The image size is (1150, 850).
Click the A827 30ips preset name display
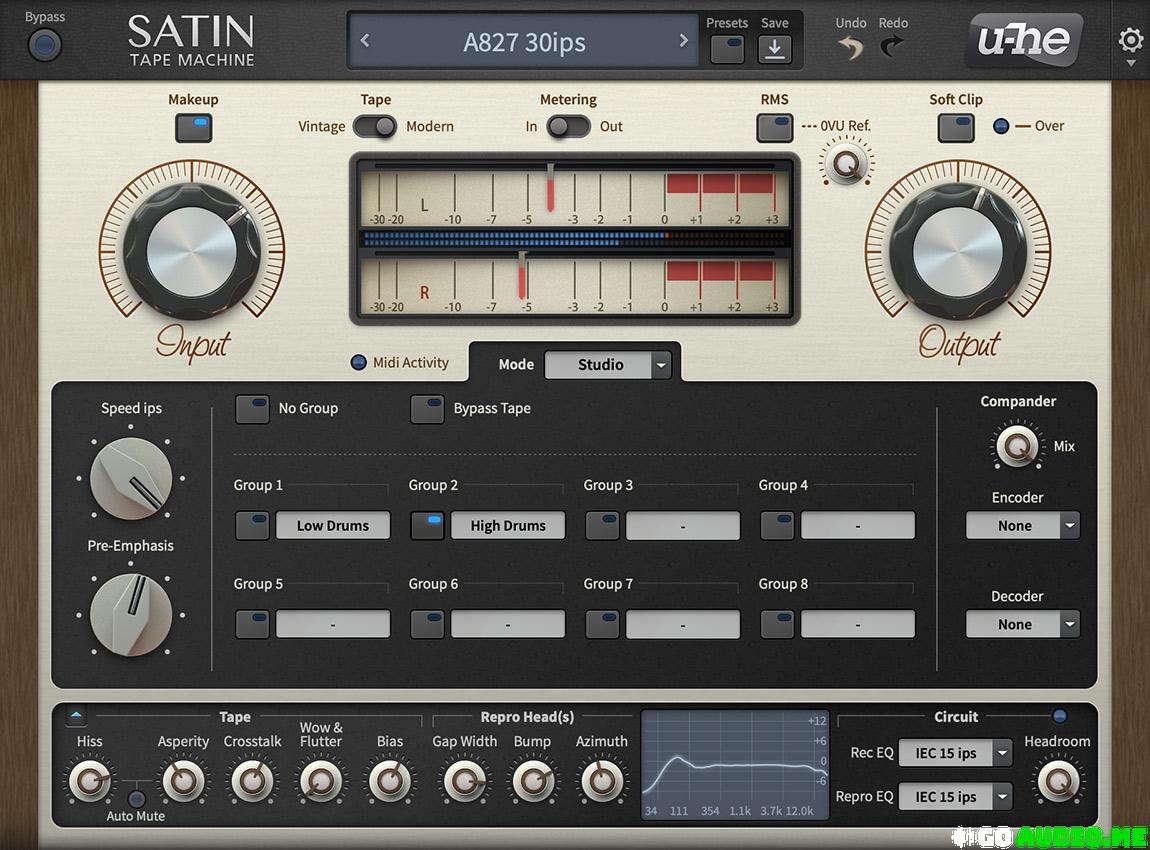pyautogui.click(x=524, y=42)
